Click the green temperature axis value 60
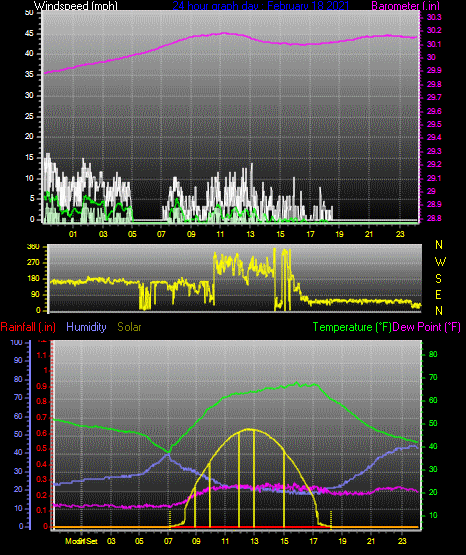466x555 pixels. (x=433, y=400)
